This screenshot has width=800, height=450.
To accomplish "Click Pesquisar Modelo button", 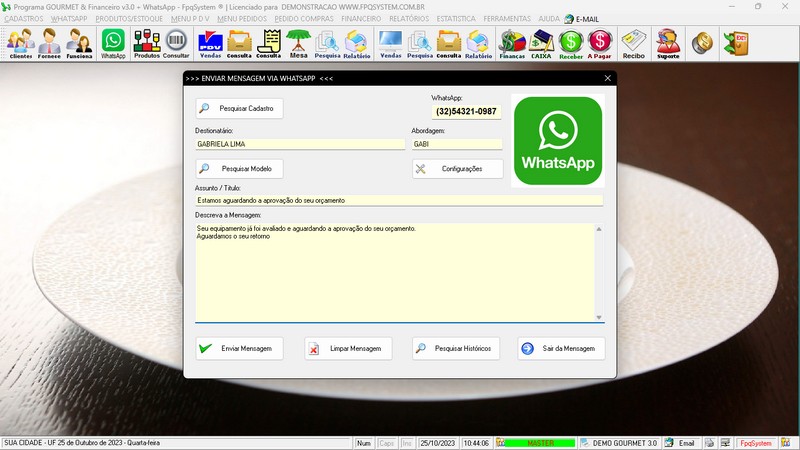I will [x=239, y=169].
